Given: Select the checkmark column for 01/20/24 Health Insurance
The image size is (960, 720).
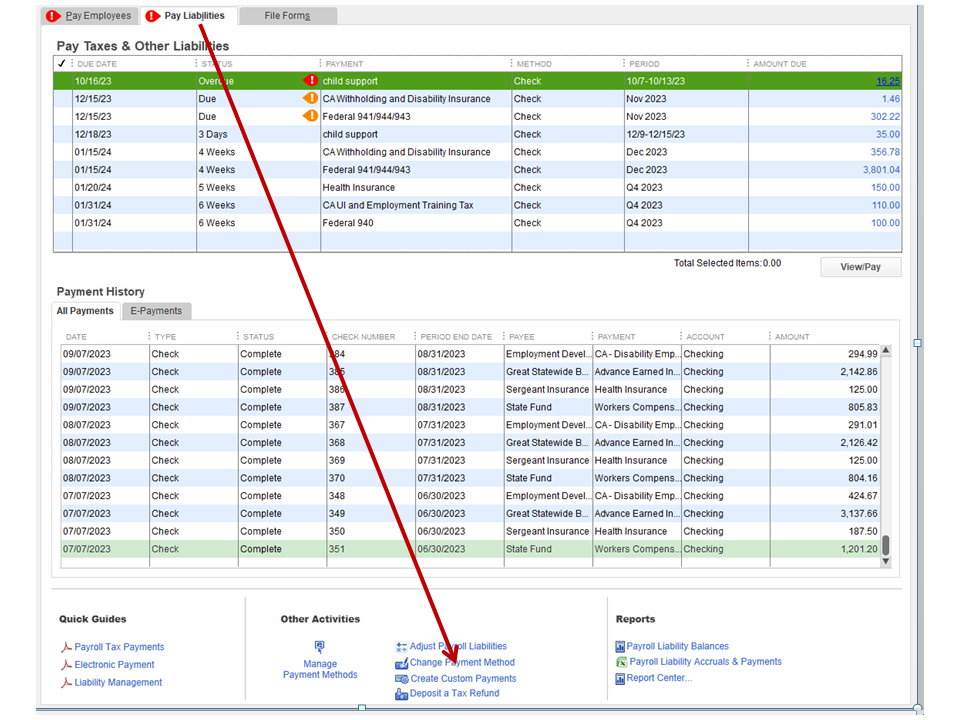Looking at the screenshot, I should point(63,188).
